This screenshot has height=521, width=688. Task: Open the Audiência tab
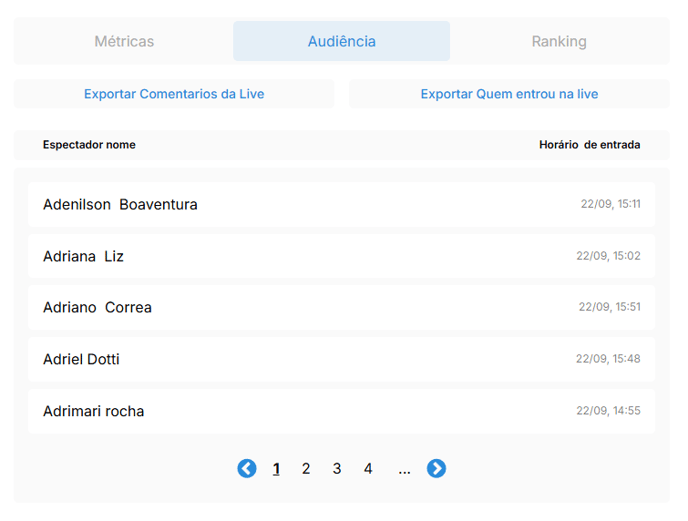click(341, 41)
